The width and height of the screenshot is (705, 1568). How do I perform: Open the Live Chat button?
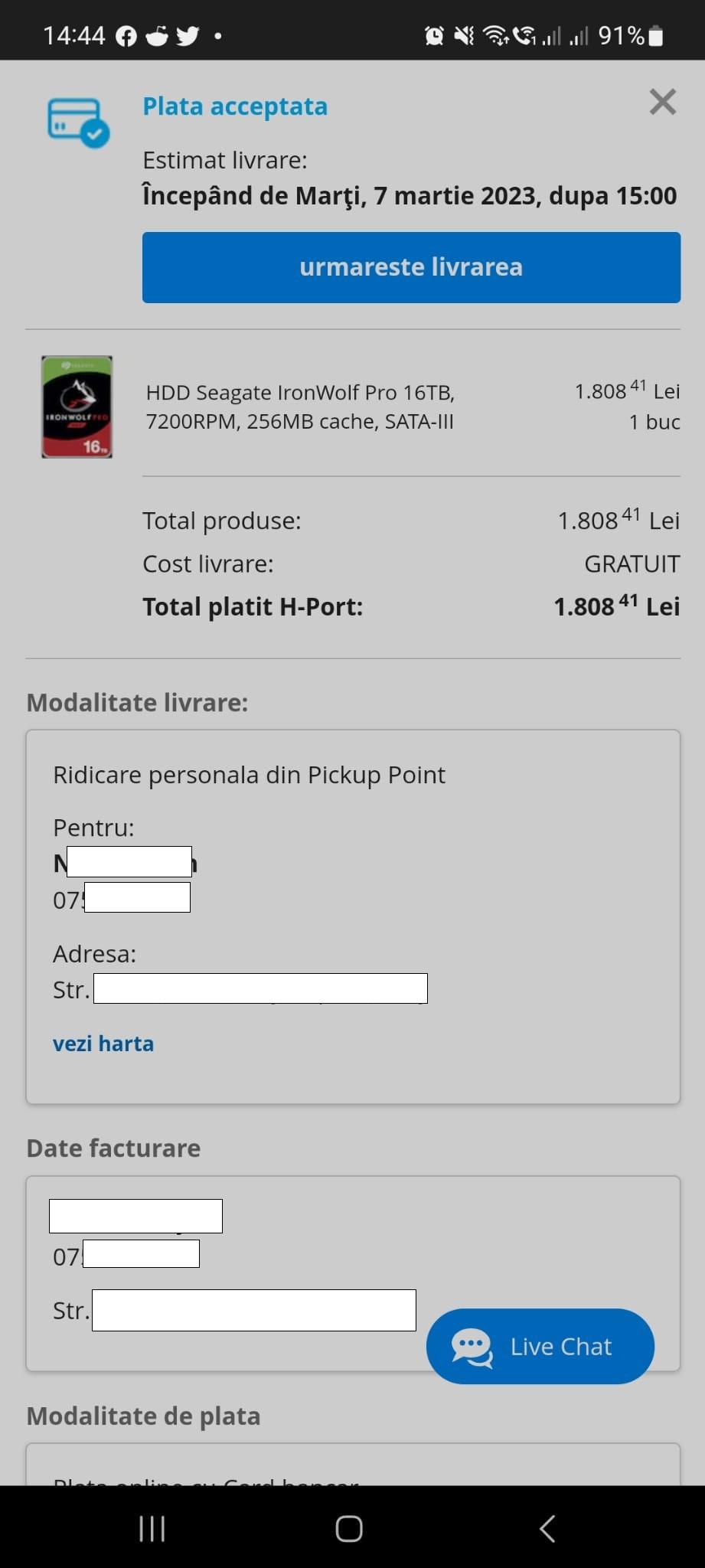pos(540,1346)
